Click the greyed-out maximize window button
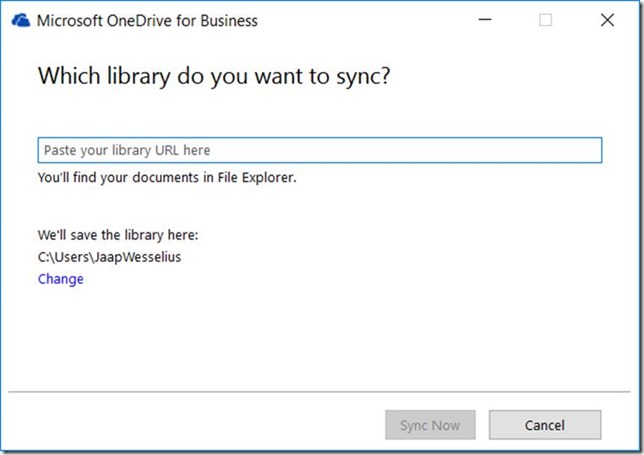644x455 pixels. click(x=545, y=20)
